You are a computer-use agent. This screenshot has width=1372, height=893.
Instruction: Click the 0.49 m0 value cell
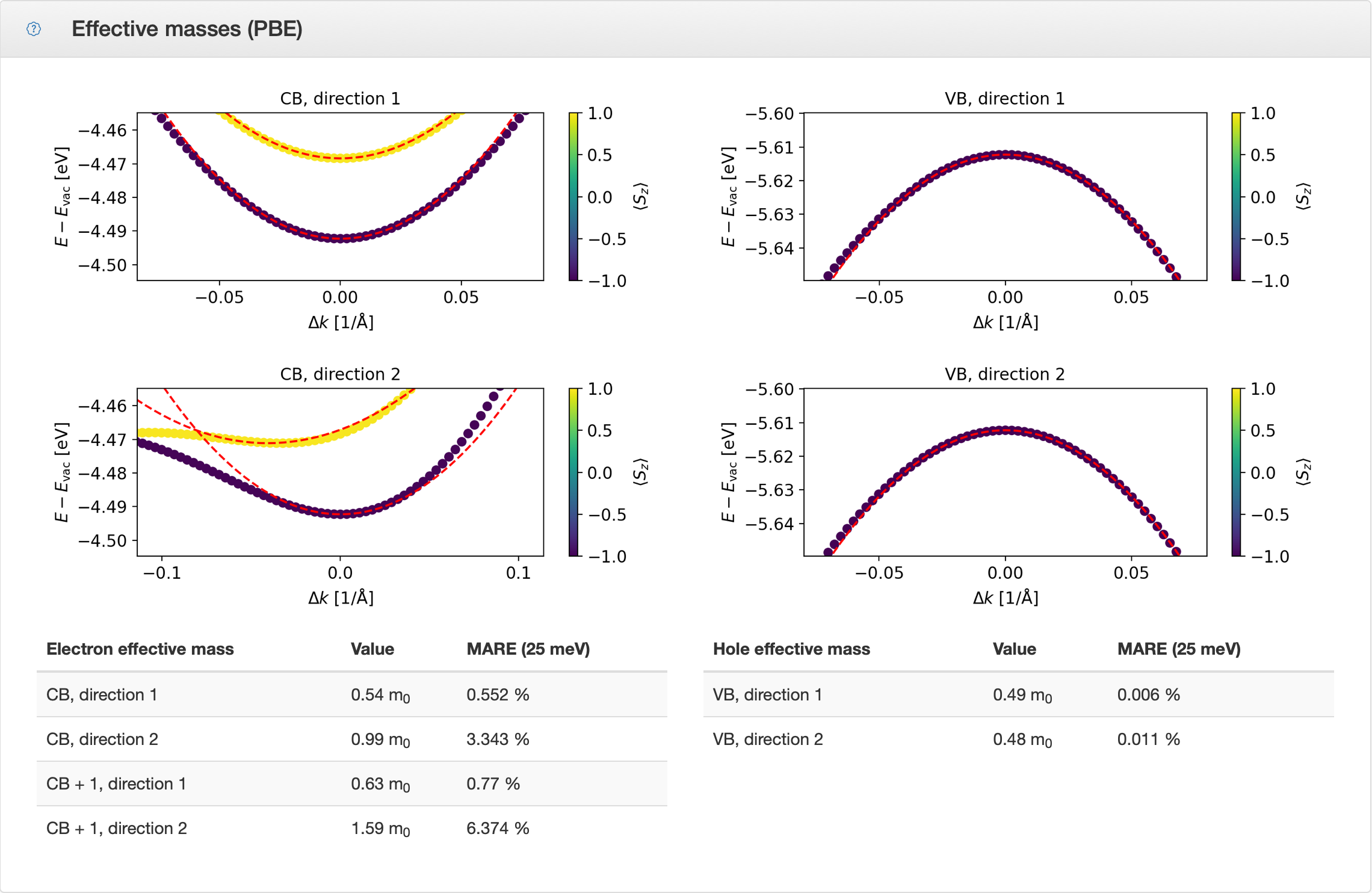click(1022, 695)
